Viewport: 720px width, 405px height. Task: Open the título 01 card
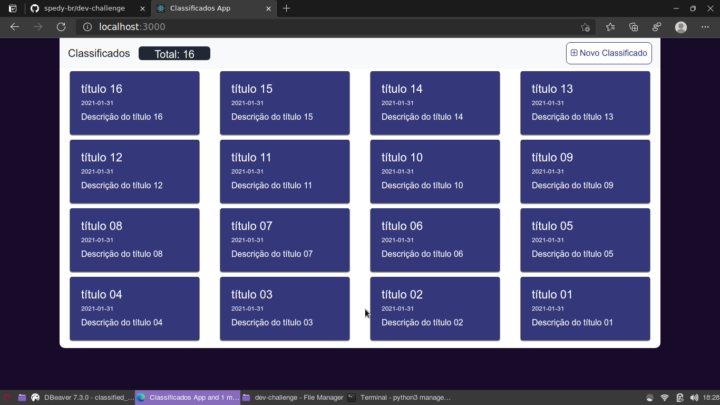tap(585, 308)
